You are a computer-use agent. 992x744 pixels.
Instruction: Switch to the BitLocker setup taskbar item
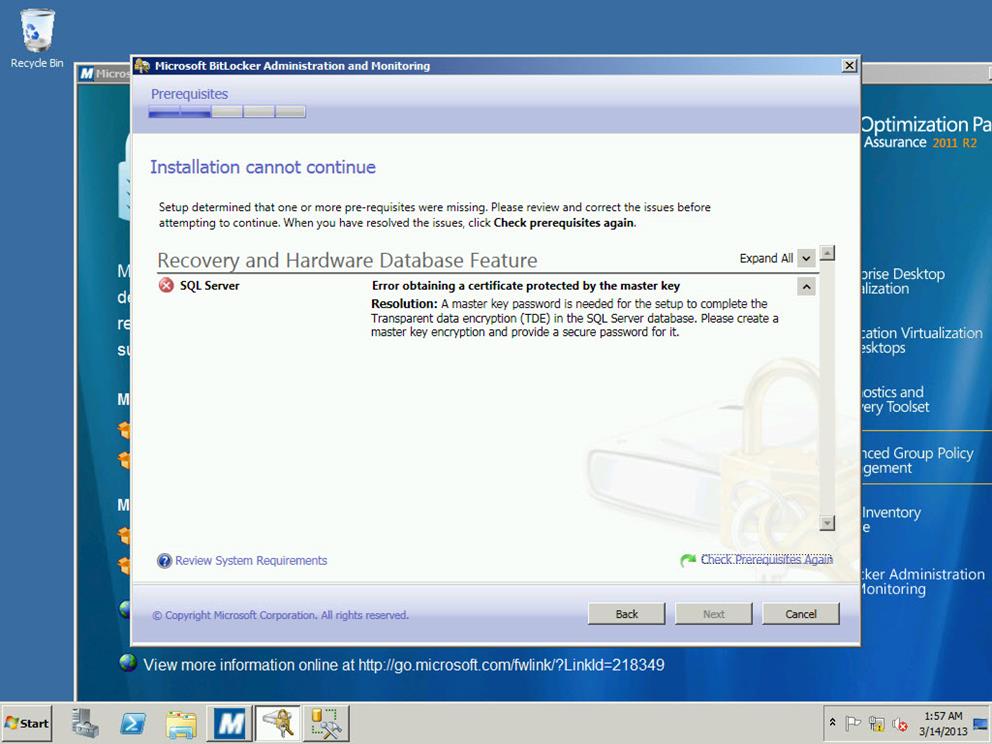coord(278,722)
